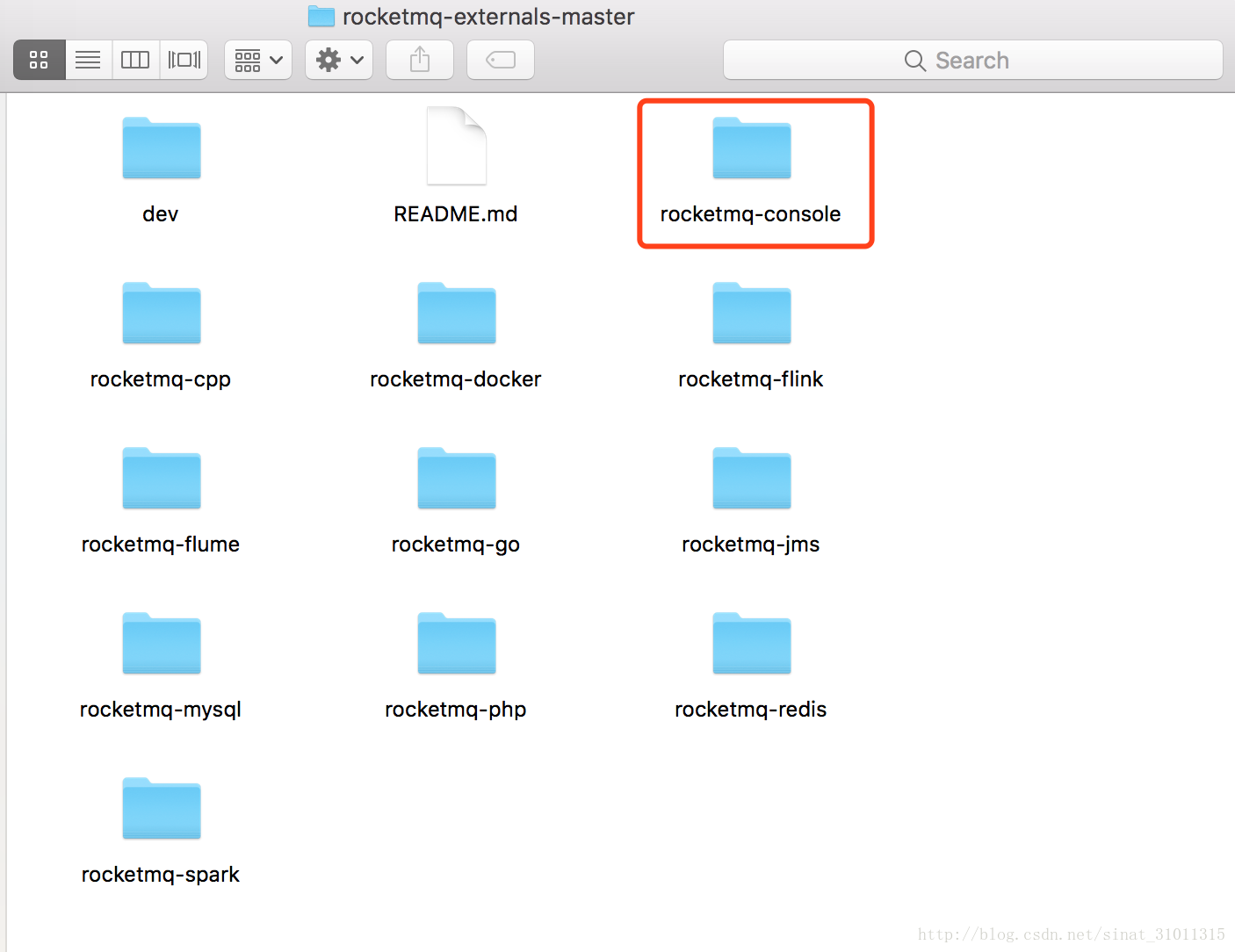Image resolution: width=1235 pixels, height=952 pixels.
Task: Select the rocketmq-jms folder icon
Action: pos(752,478)
